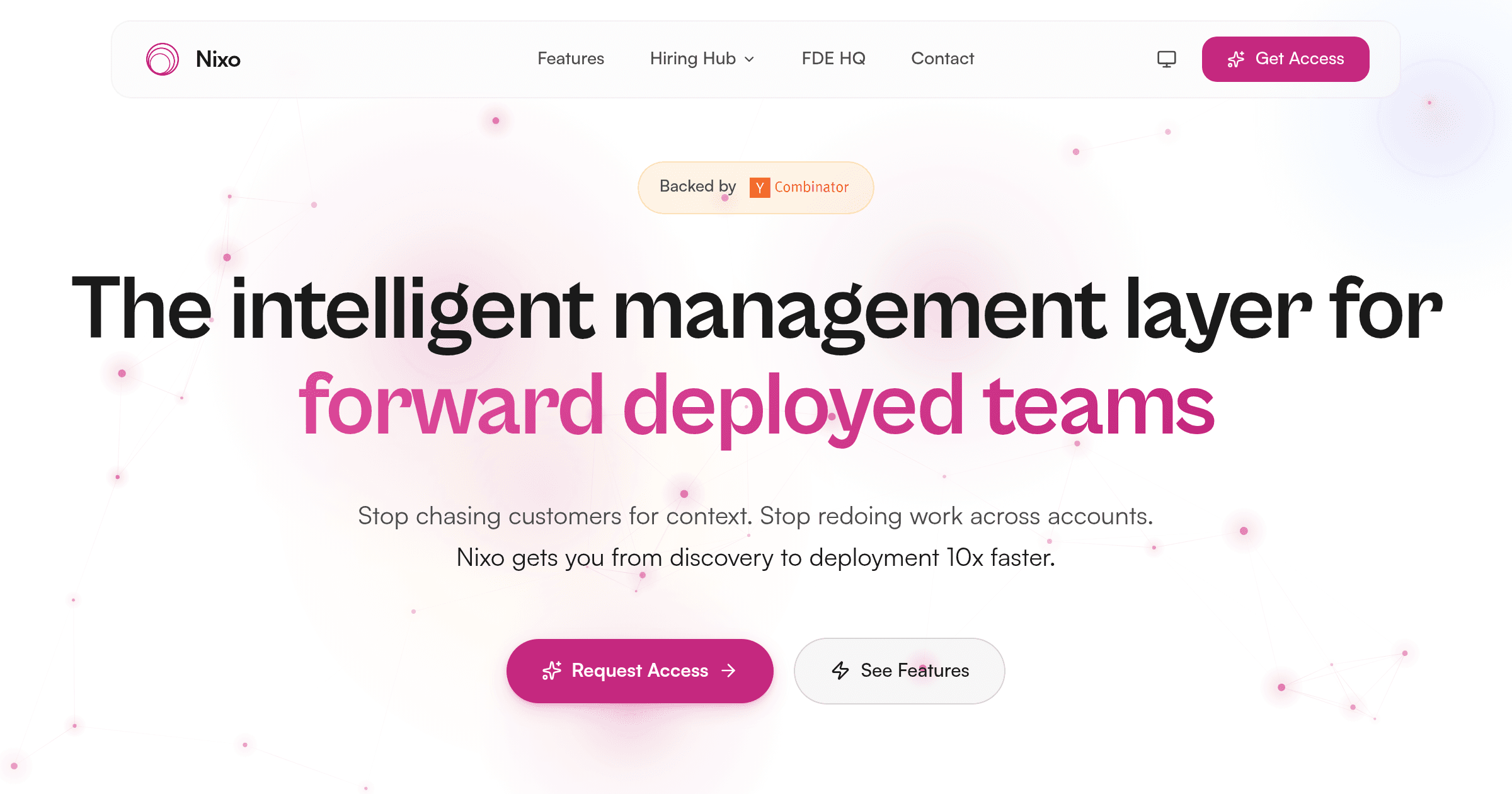1512x794 pixels.
Task: Click the Nixo brand name
Action: click(x=218, y=59)
